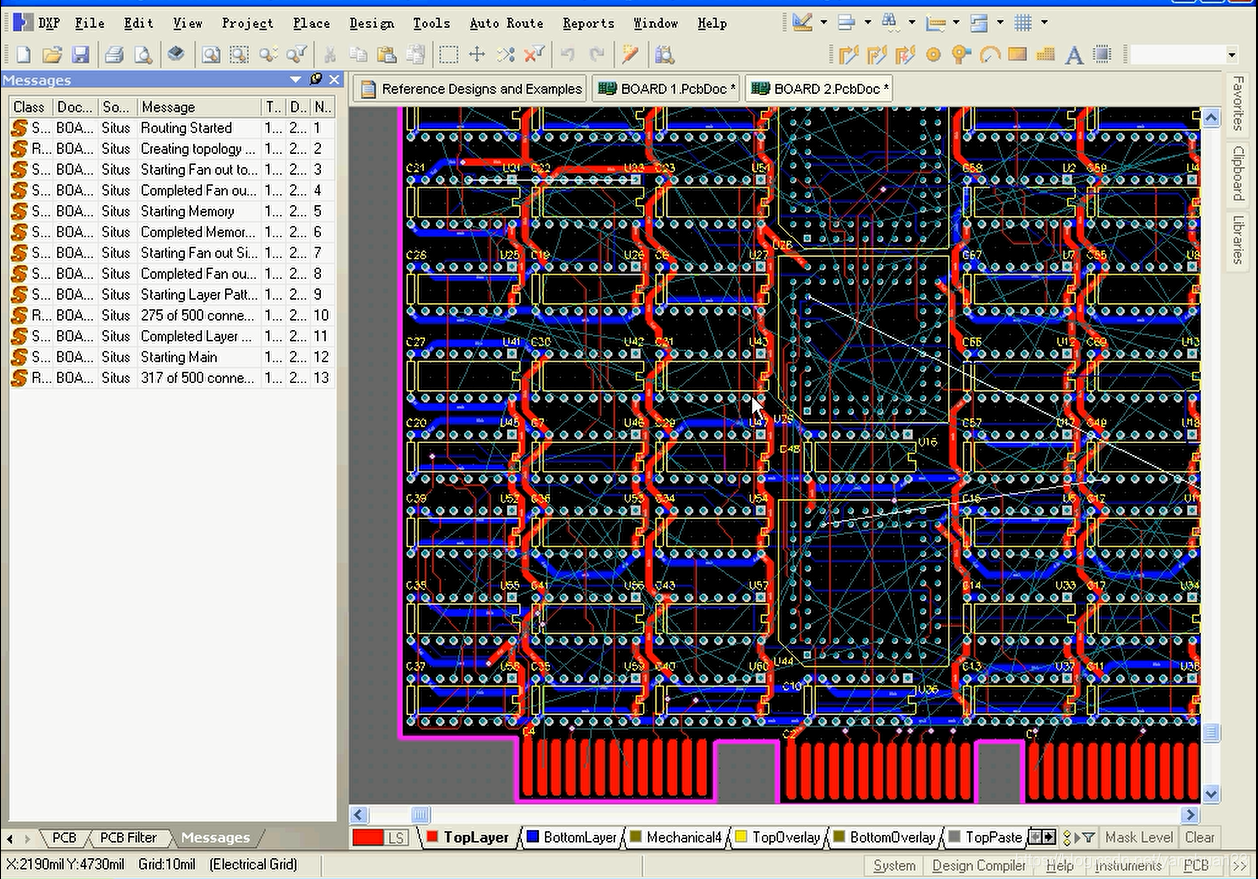Select the 'Starting Main' message row
The width and height of the screenshot is (1258, 879).
click(172, 357)
